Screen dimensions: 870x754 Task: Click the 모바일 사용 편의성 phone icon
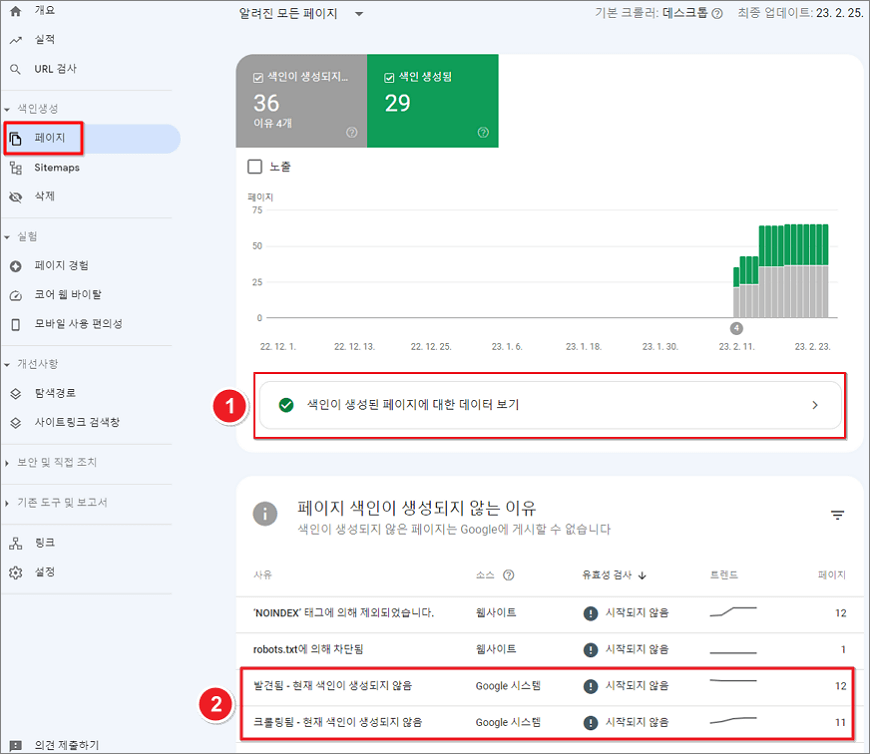coord(16,324)
